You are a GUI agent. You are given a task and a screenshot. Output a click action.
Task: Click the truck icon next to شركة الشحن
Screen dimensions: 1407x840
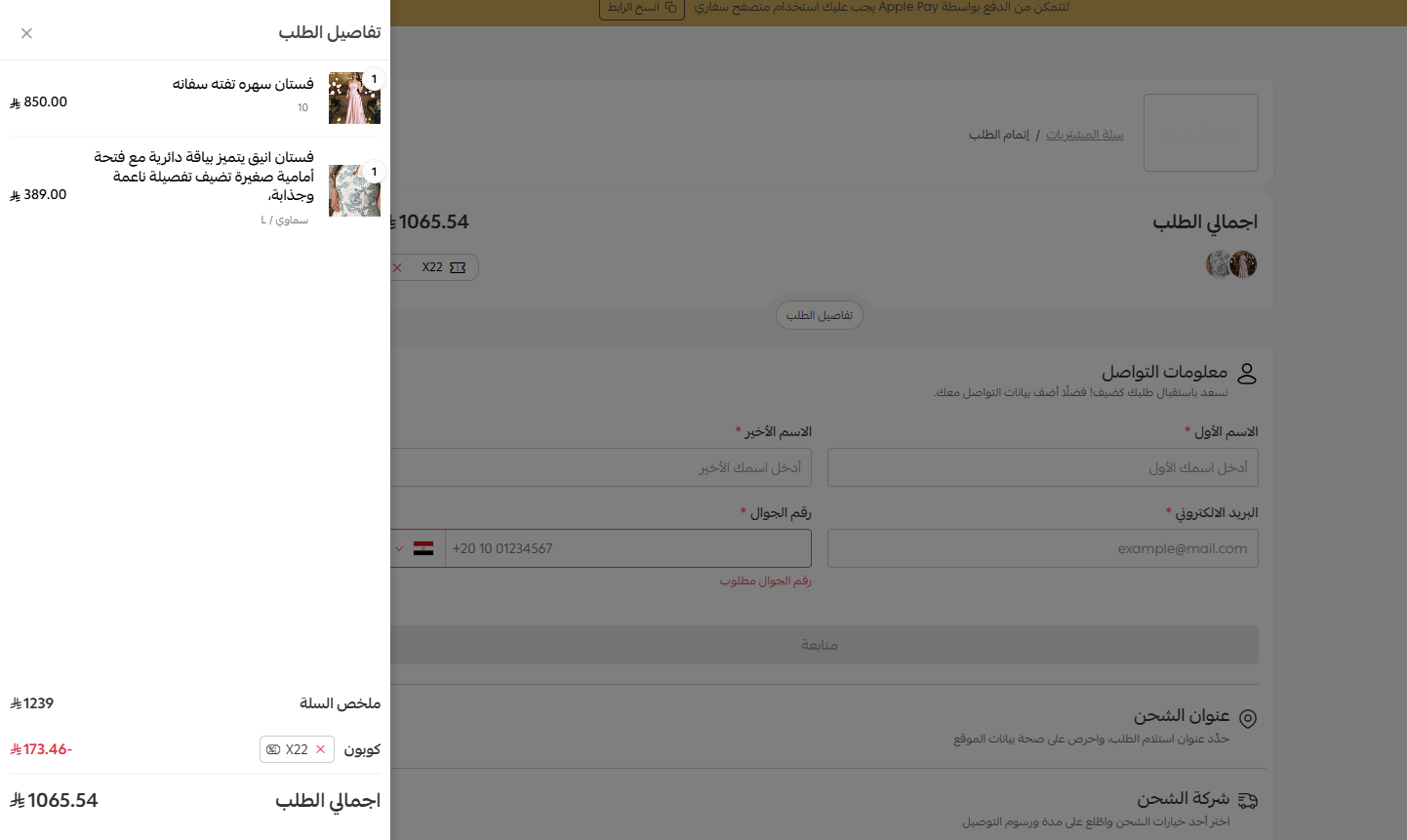1248,799
